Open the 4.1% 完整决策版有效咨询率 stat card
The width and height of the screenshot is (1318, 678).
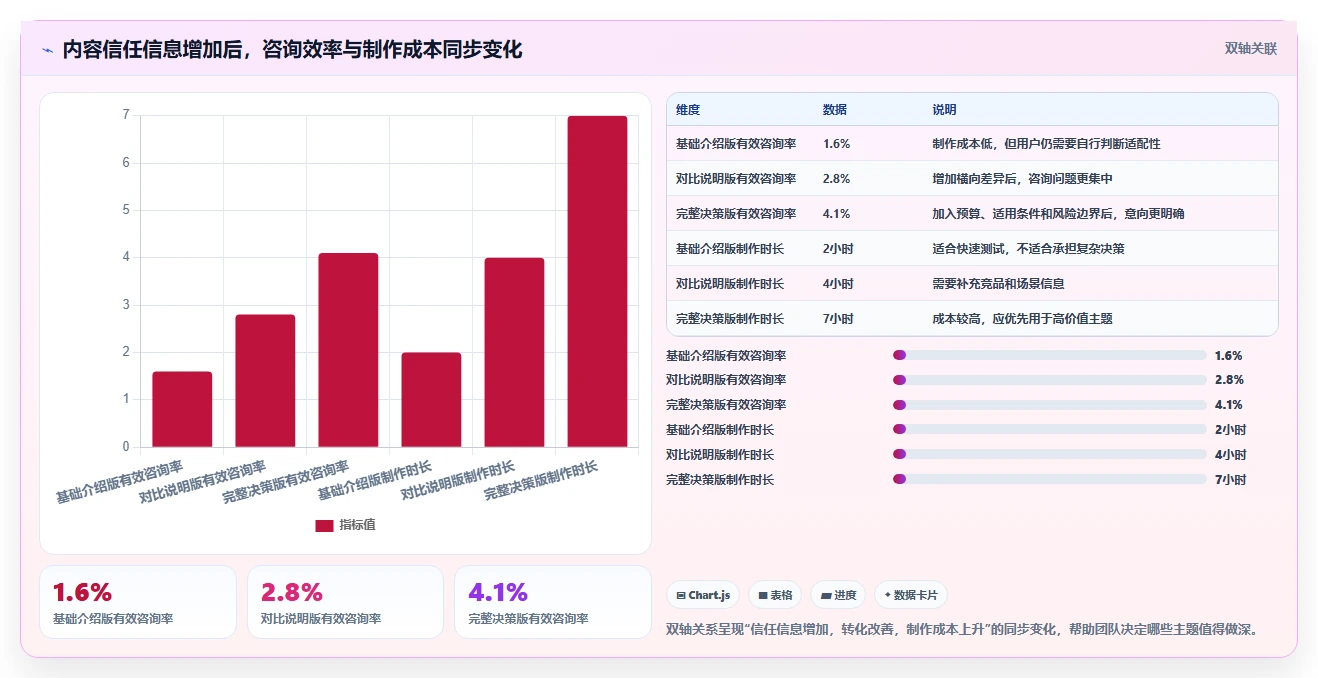click(552, 602)
